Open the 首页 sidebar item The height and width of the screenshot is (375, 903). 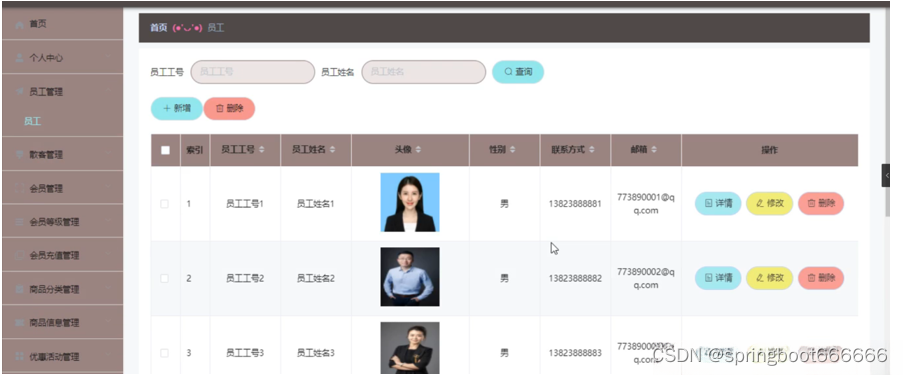coord(62,24)
